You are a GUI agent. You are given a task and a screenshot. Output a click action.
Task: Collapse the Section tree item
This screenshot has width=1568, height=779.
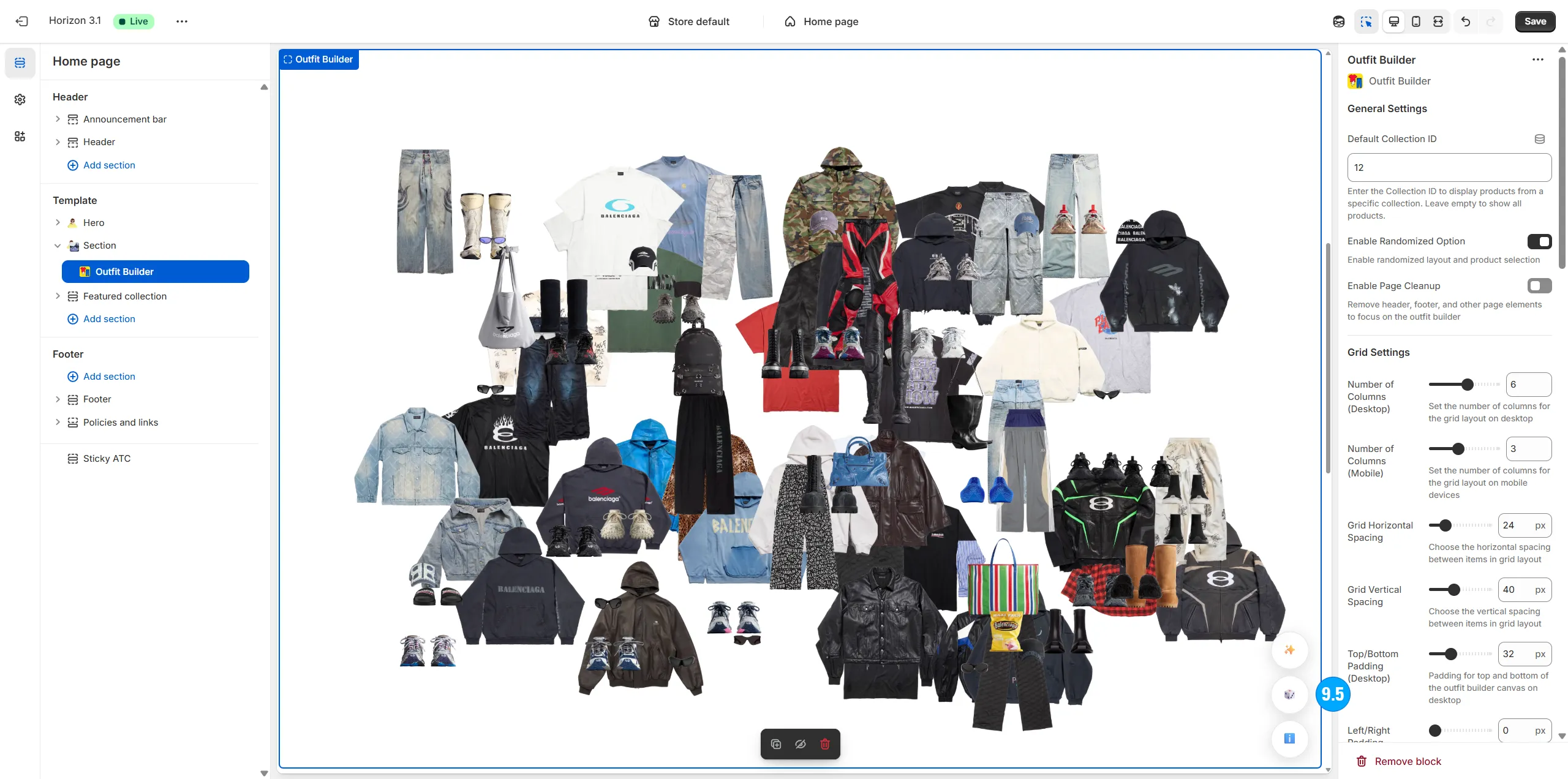click(58, 246)
